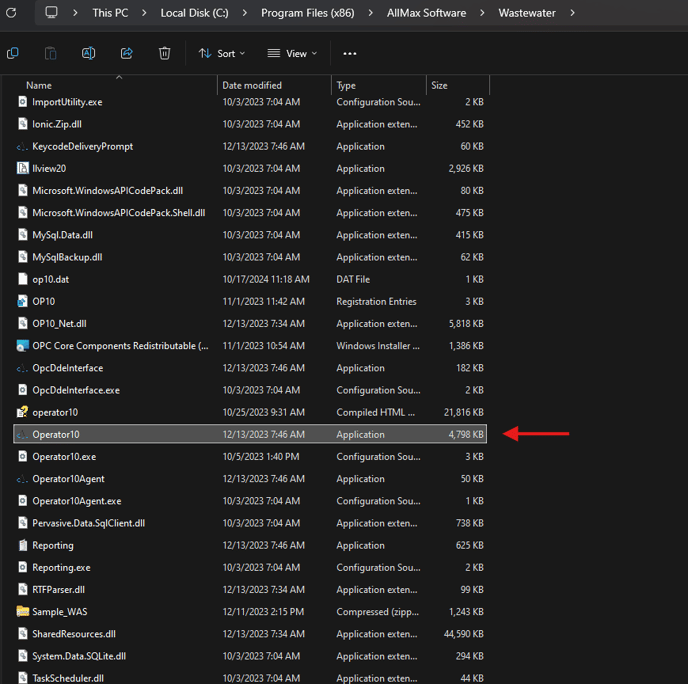Click the Delete trash can icon
Screen dimensions: 688x684
point(165,53)
